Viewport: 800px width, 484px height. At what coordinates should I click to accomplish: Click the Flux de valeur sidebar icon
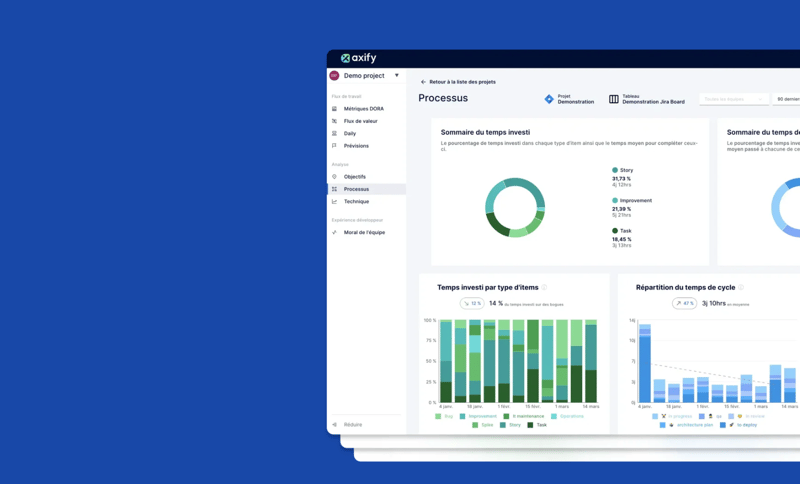(334, 121)
